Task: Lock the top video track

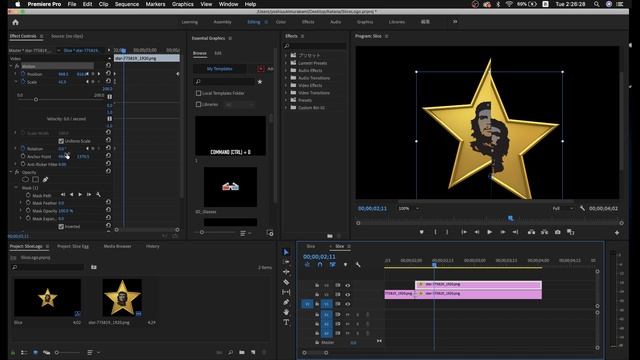Action: 317,285
